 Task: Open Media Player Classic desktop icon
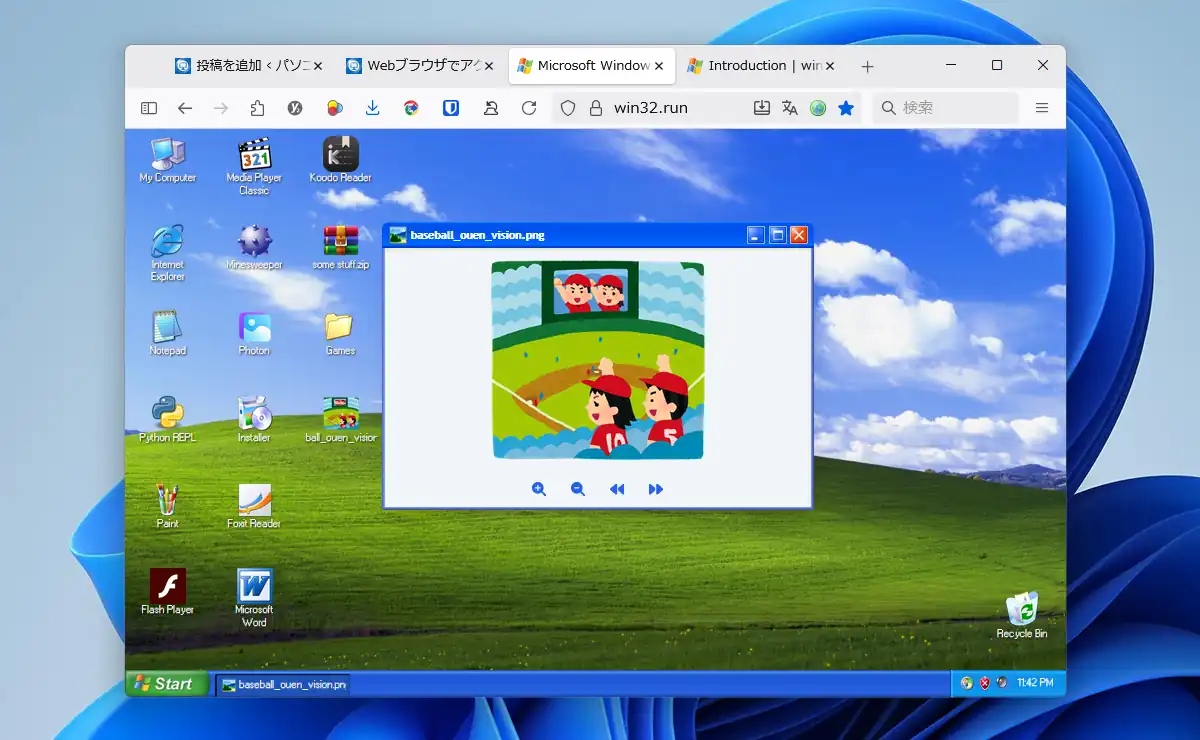(x=254, y=157)
